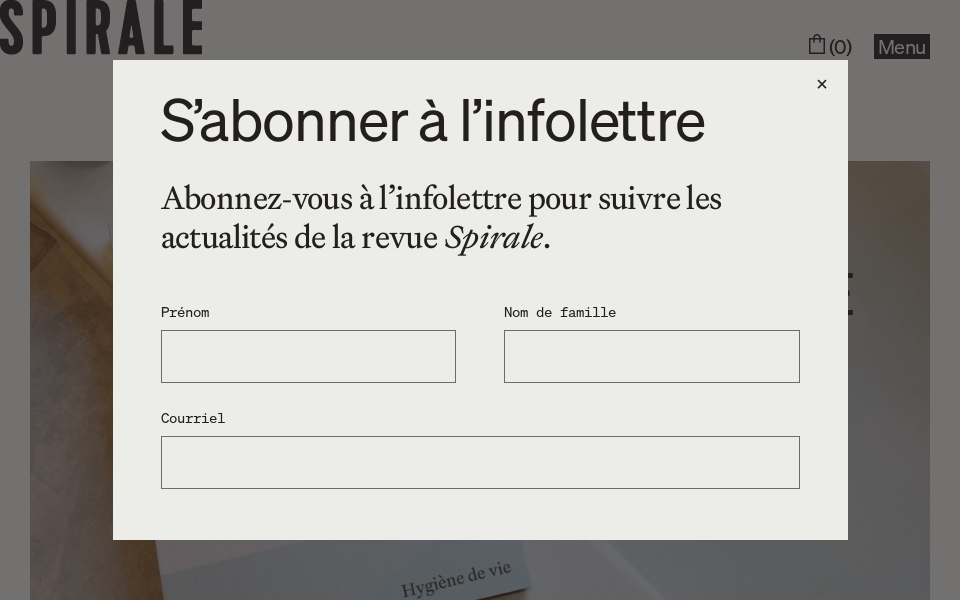Click the italic word Spirale

tap(494, 238)
